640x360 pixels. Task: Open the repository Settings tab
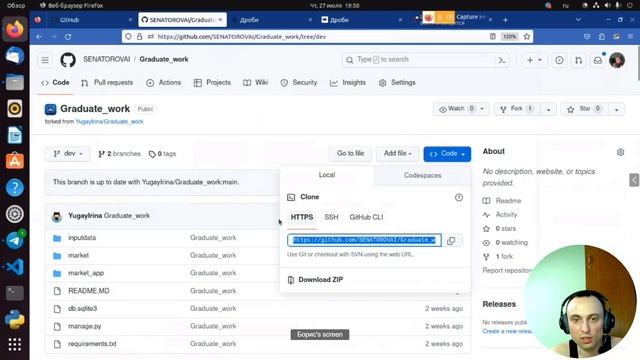click(x=397, y=82)
